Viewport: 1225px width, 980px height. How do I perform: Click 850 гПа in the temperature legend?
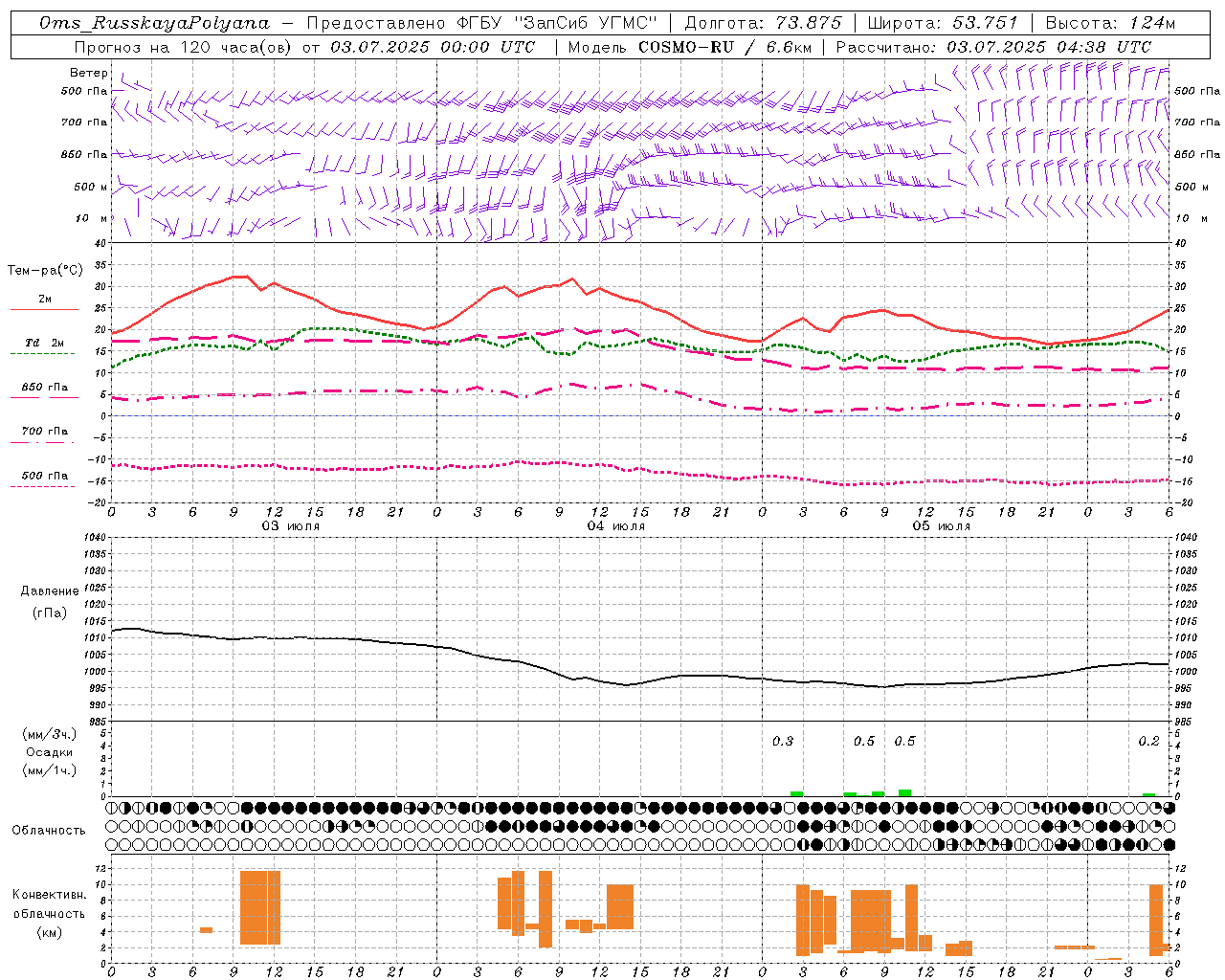[x=44, y=388]
